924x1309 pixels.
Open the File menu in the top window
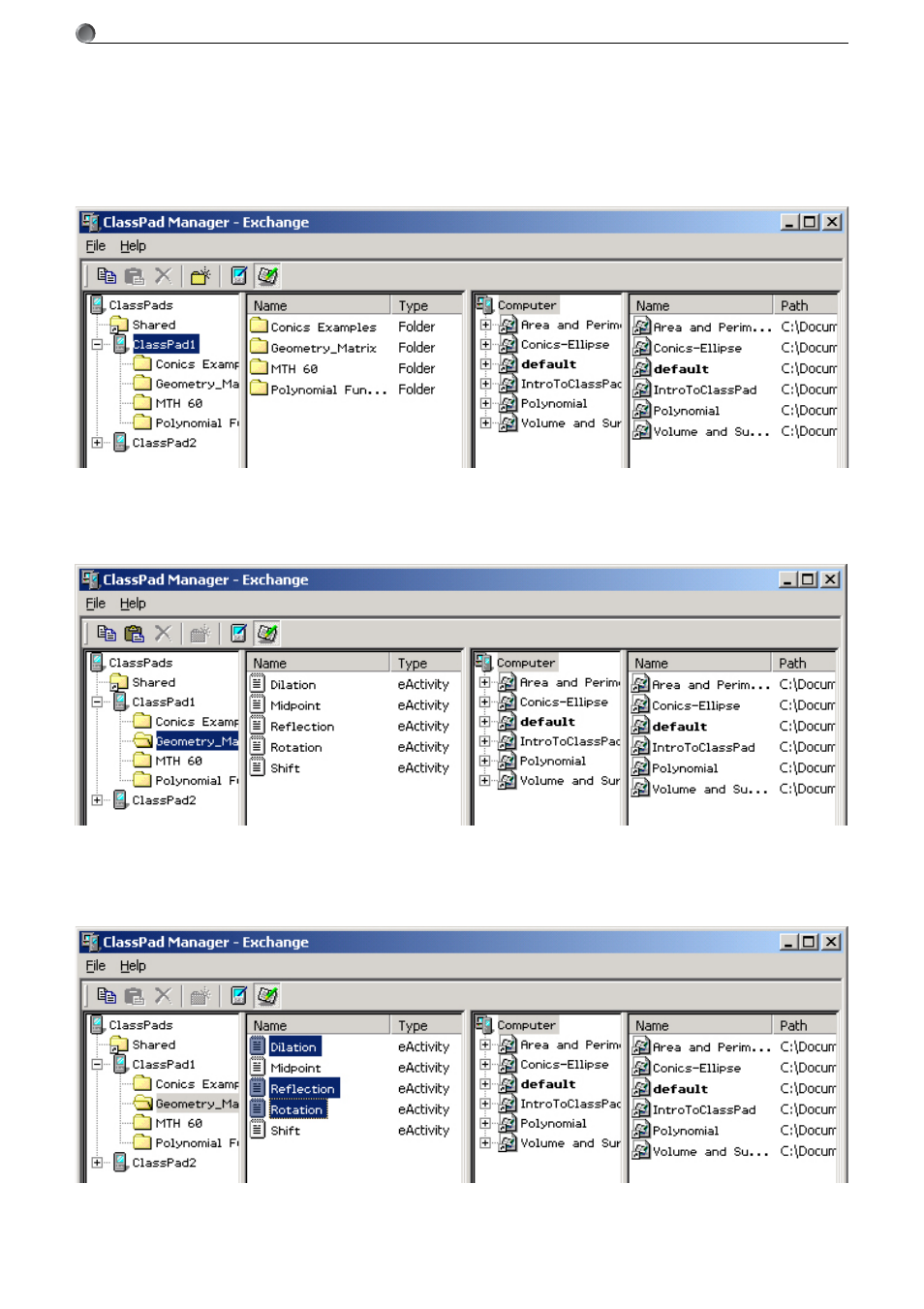pos(95,246)
